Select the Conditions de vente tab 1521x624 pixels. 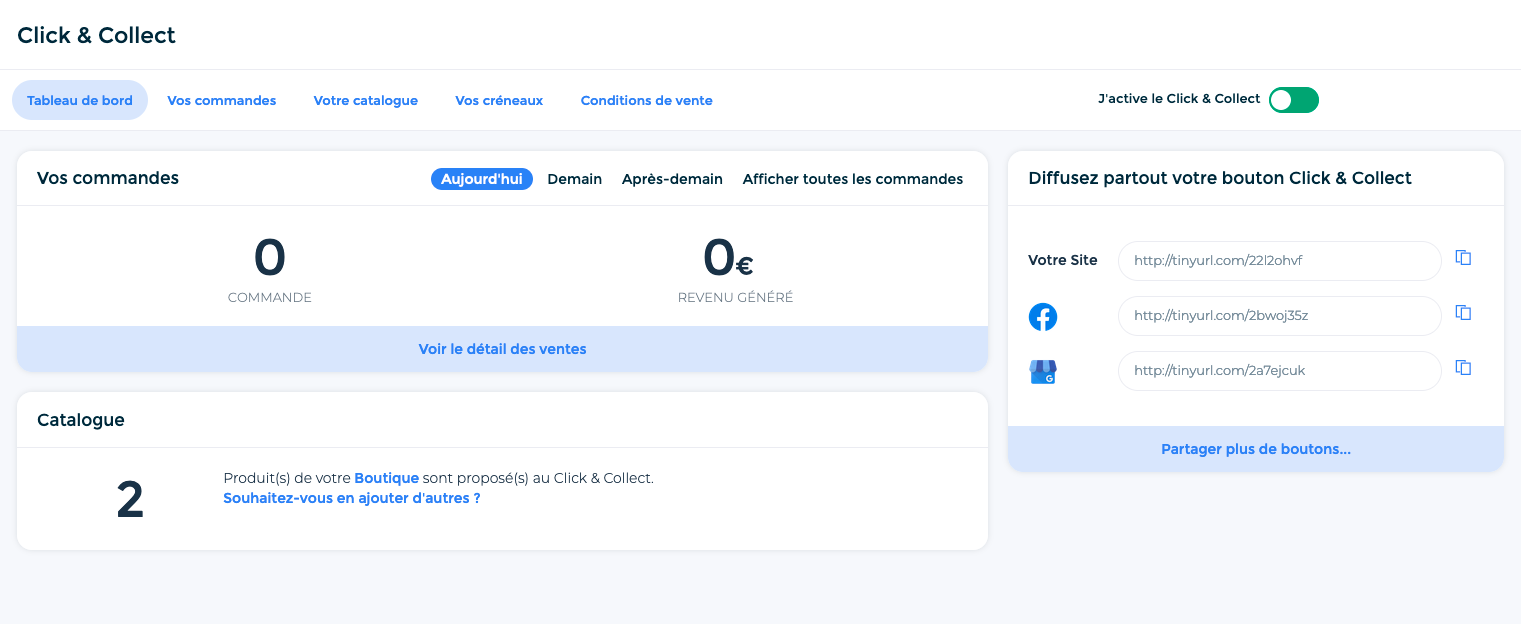click(647, 100)
